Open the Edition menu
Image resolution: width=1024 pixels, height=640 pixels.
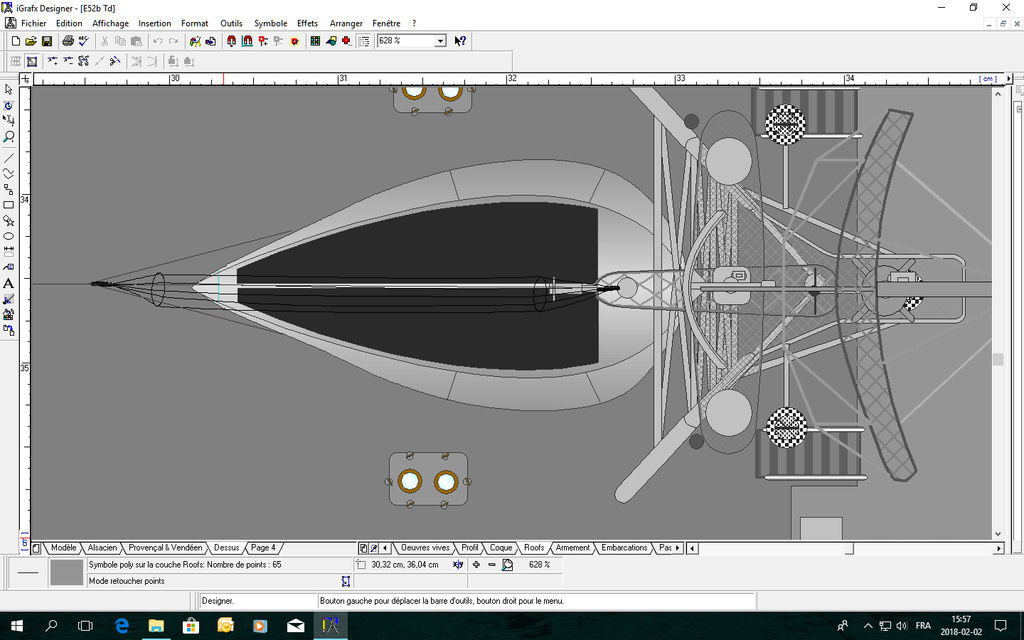[69, 24]
